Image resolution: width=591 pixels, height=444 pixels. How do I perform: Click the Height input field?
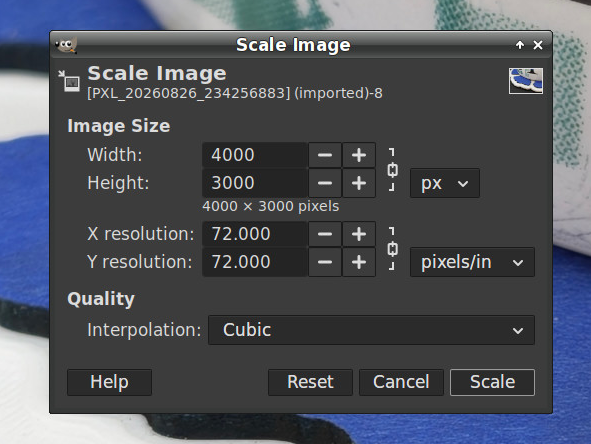tap(255, 183)
